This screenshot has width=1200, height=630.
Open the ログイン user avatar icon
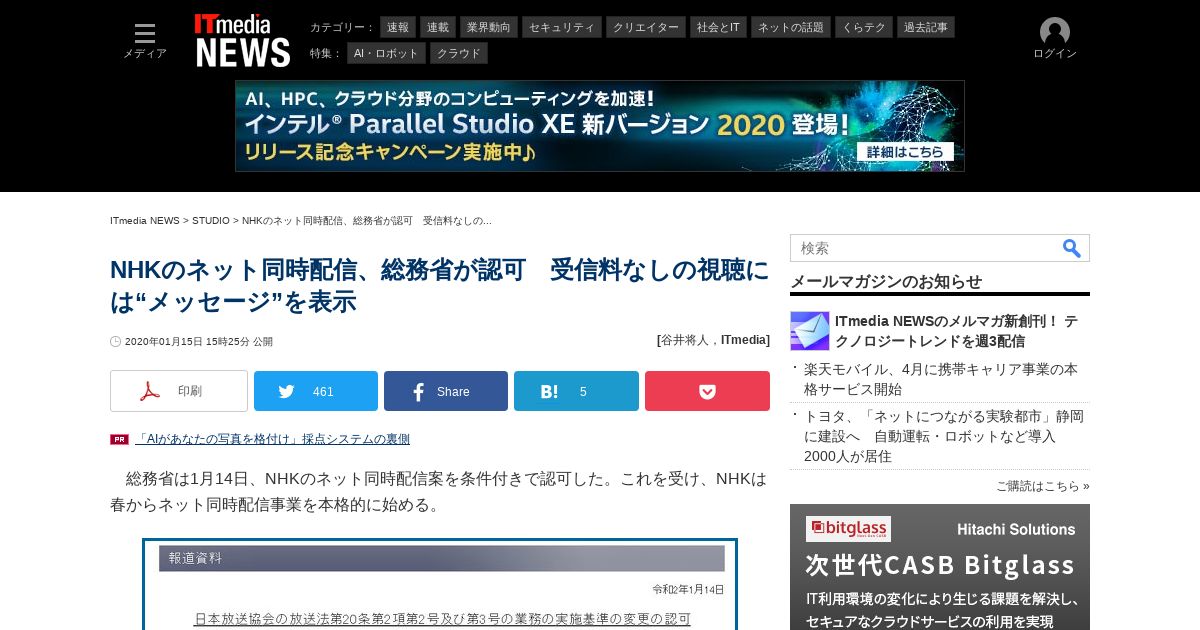(x=1054, y=32)
